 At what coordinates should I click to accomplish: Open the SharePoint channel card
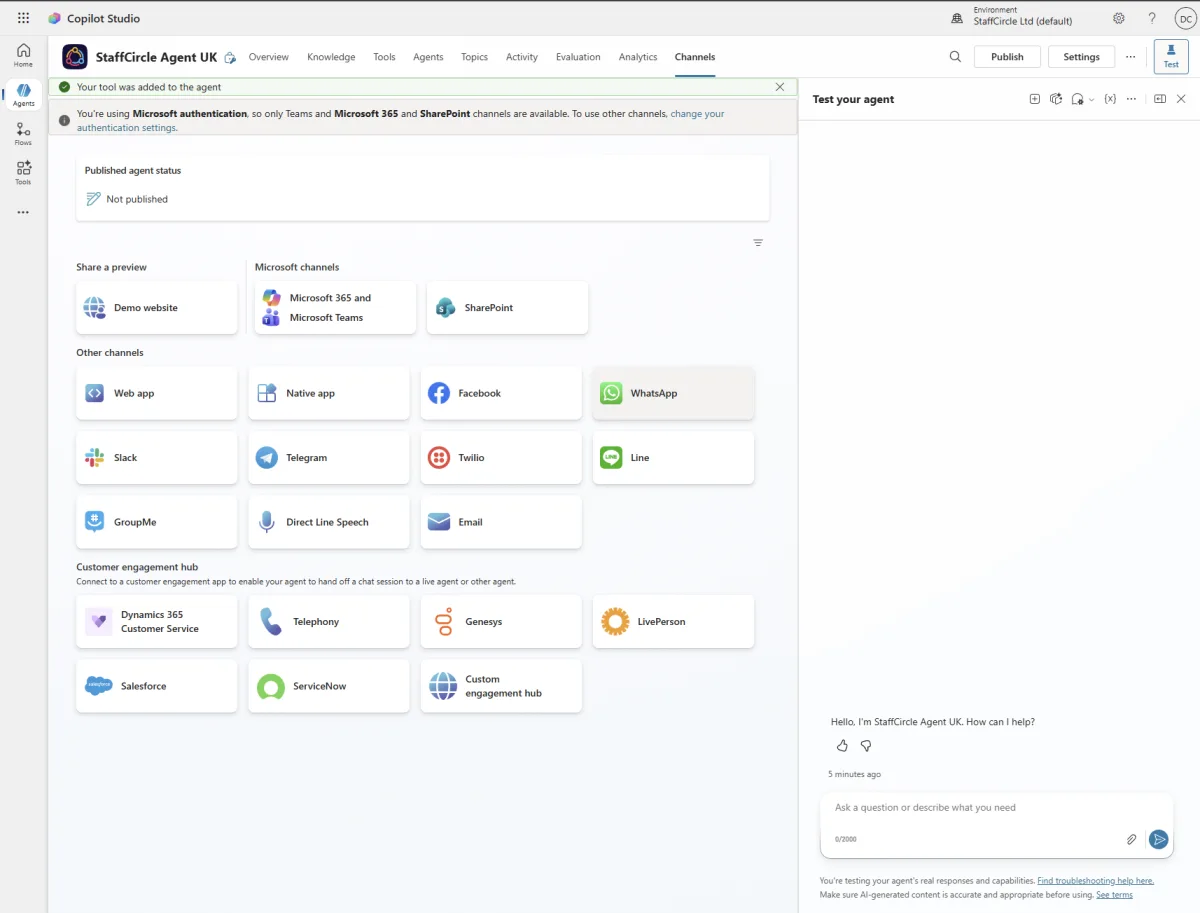click(507, 308)
